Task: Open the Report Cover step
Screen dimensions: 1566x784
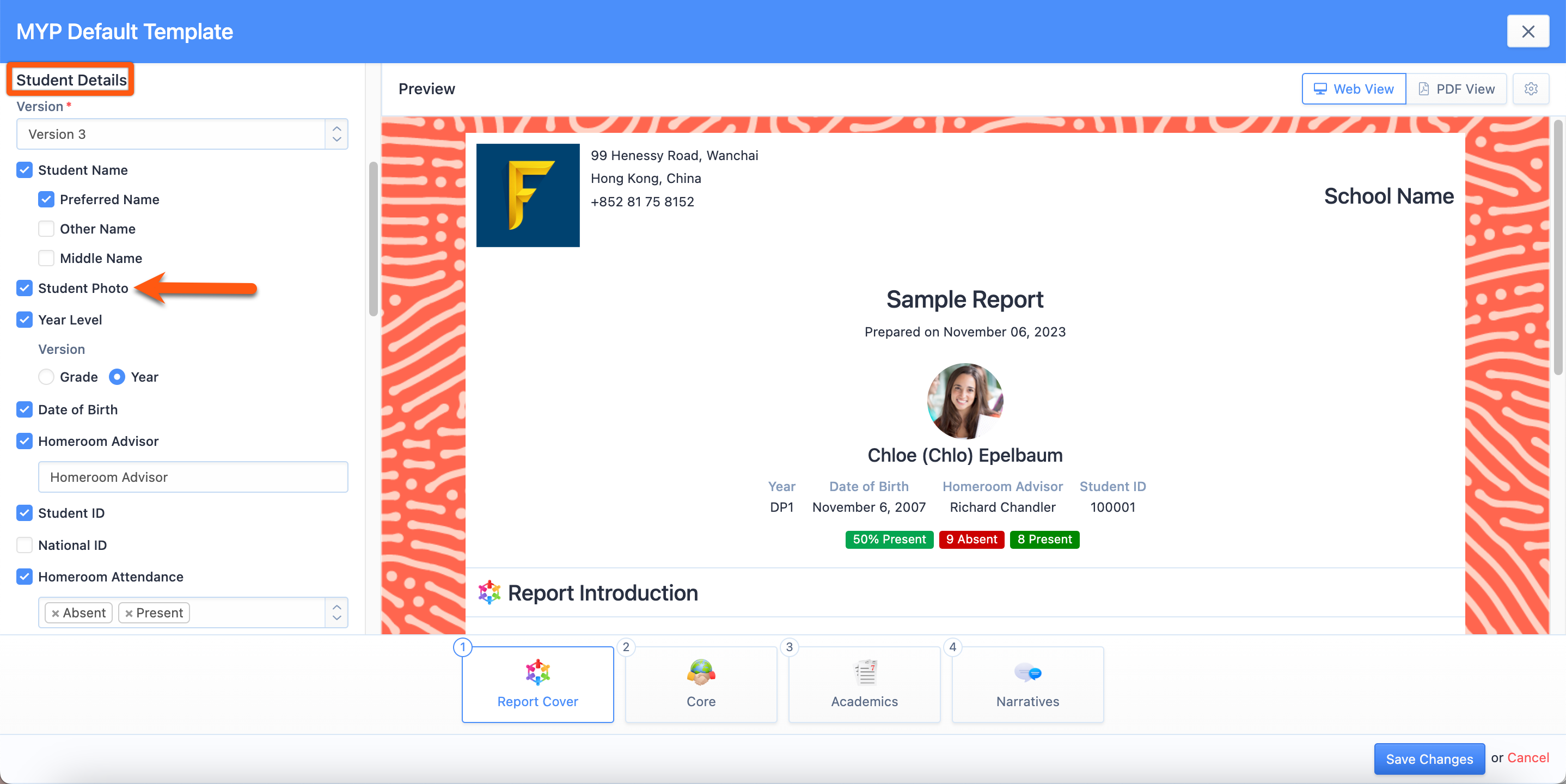Action: pyautogui.click(x=537, y=684)
